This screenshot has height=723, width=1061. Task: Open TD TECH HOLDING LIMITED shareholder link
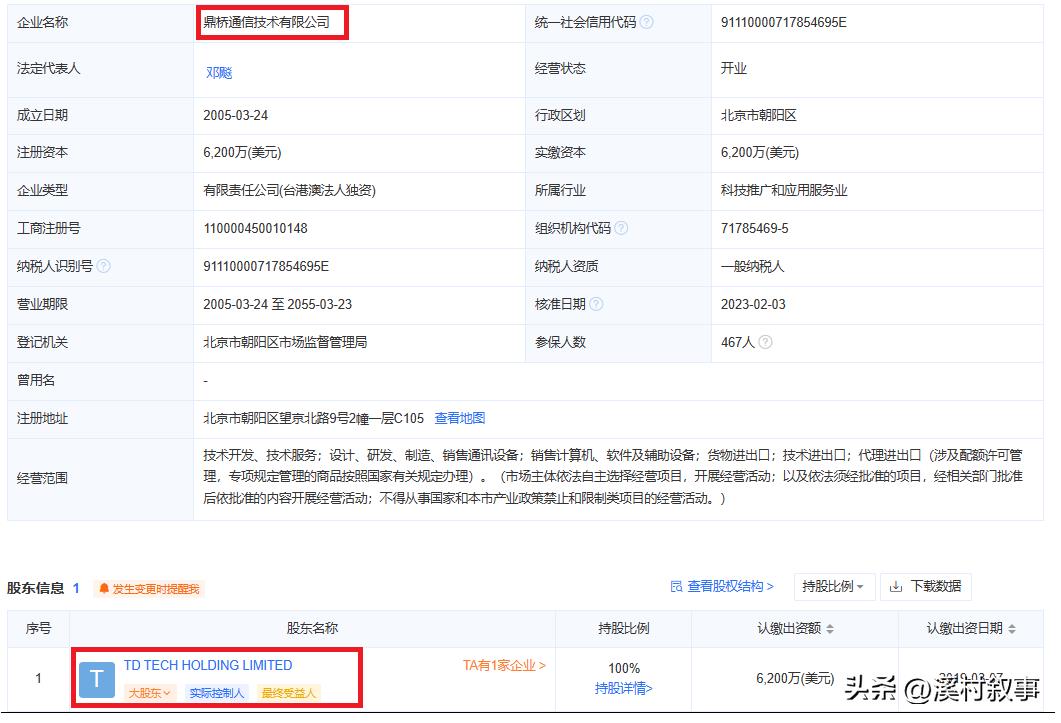(x=208, y=665)
